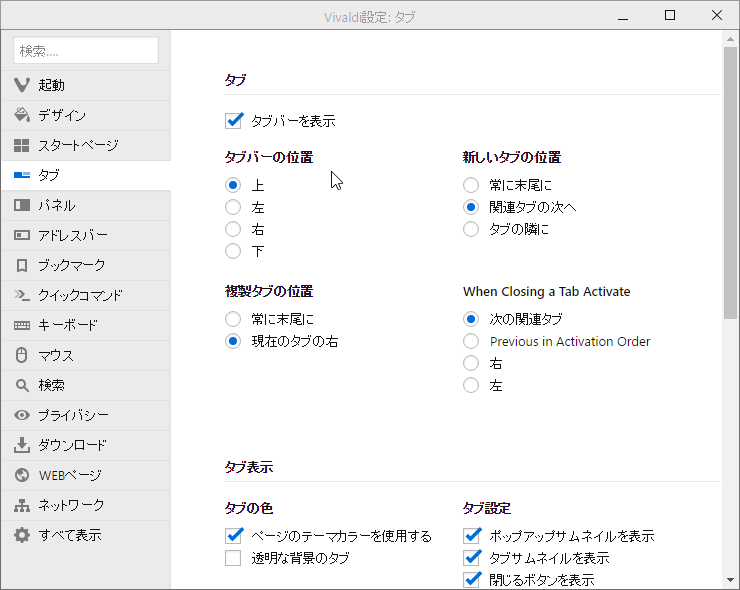Go to スタートページ settings
740x590 pixels.
click(86, 145)
